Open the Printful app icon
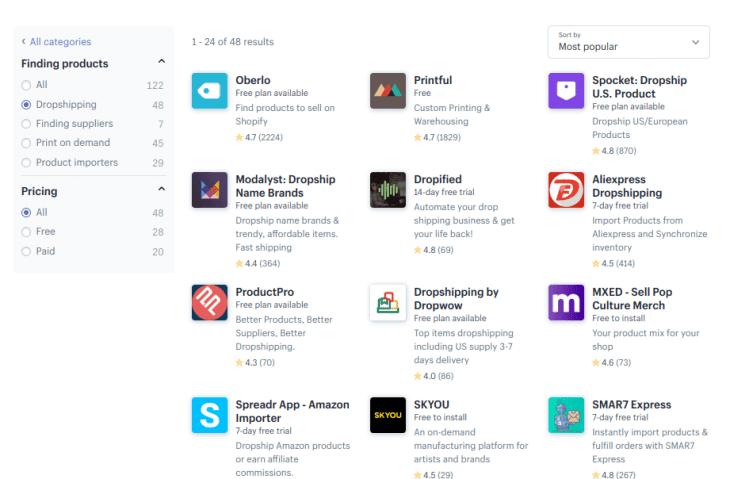The width and height of the screenshot is (730, 479). pyautogui.click(x=388, y=91)
